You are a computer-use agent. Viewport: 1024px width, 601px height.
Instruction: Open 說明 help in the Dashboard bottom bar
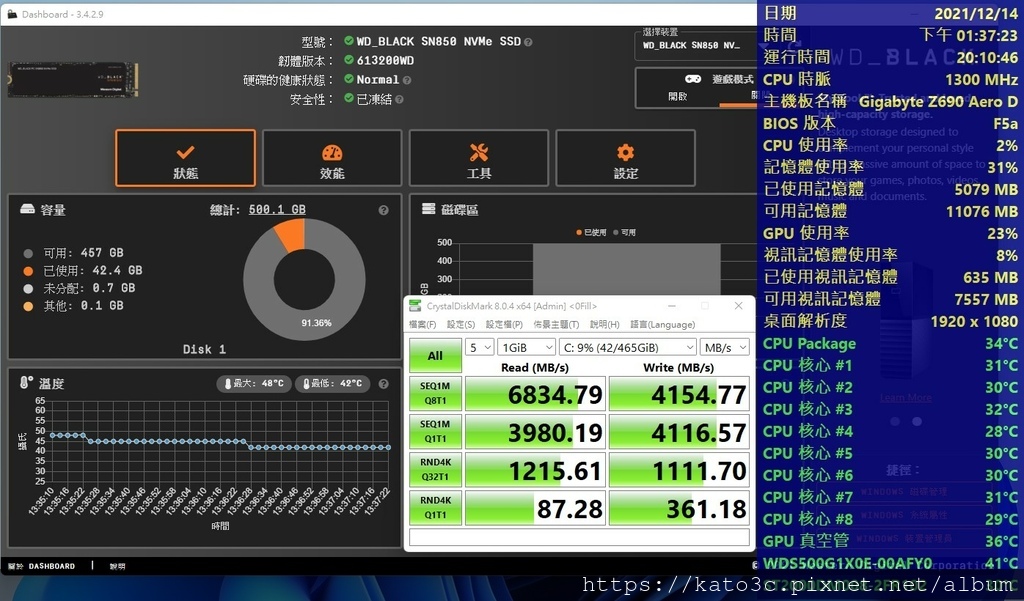(x=118, y=566)
